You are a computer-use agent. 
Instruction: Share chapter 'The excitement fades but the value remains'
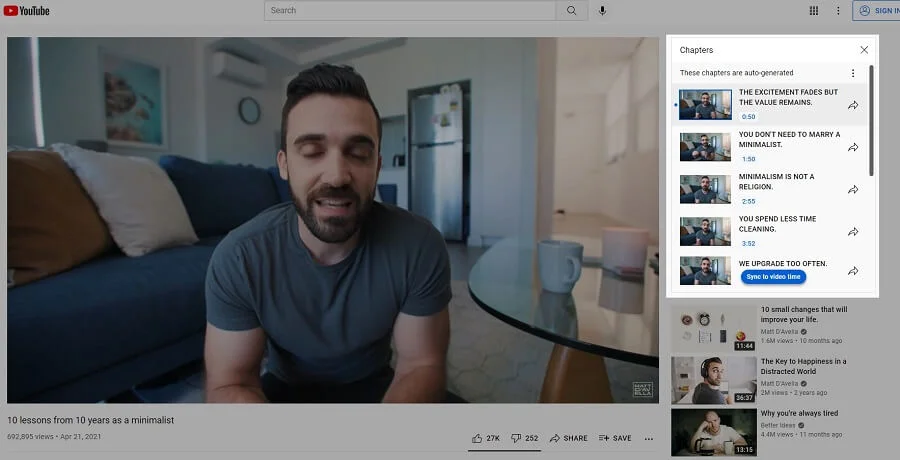pyautogui.click(x=853, y=105)
